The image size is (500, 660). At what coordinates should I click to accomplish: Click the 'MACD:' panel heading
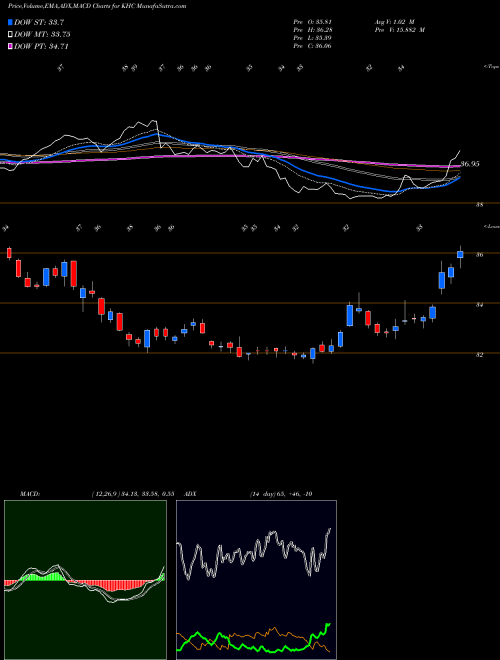[x=29, y=494]
